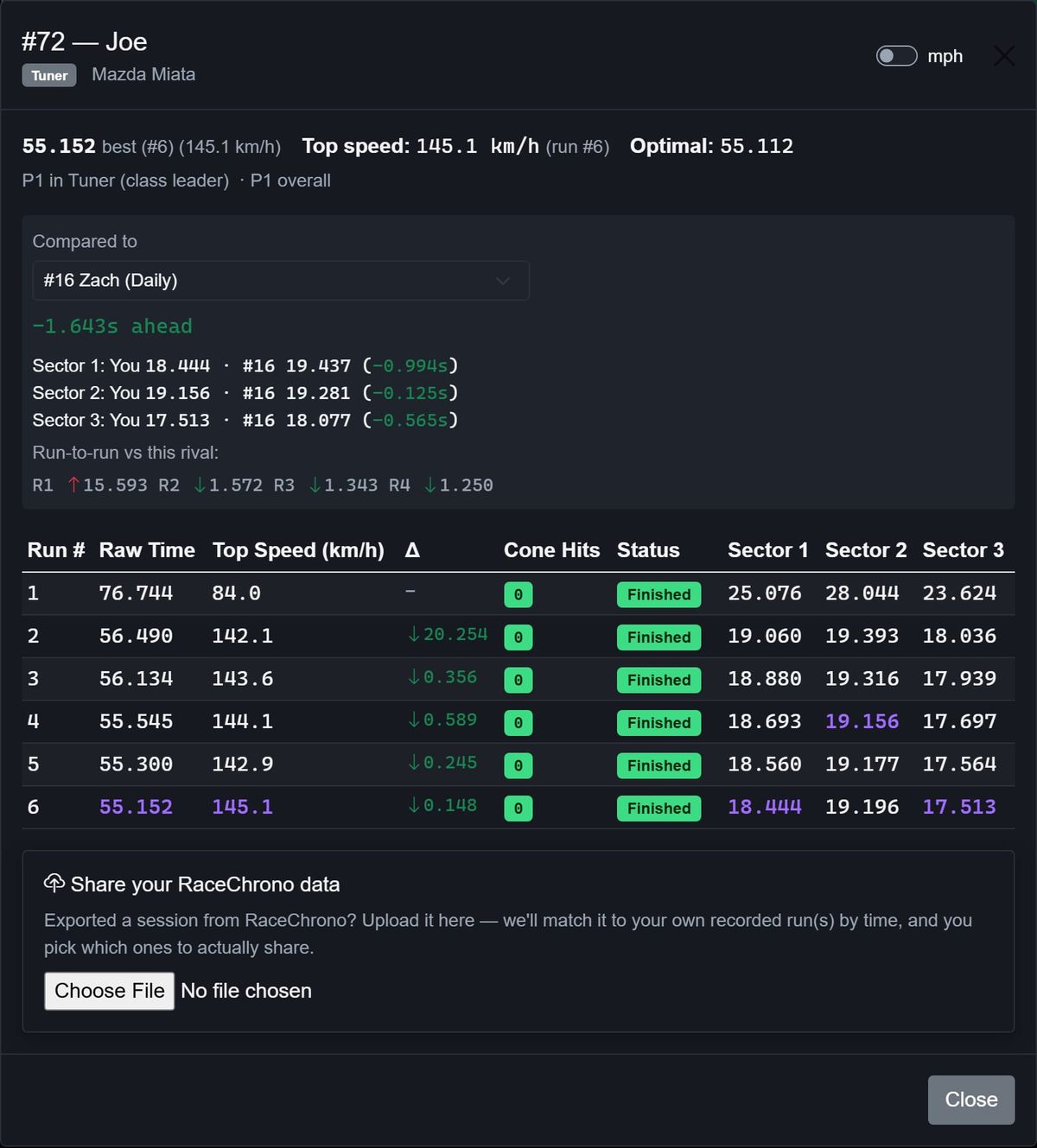Click the P1 in Tuner (class leader) text
Viewport: 1037px width, 1148px height.
click(x=125, y=181)
